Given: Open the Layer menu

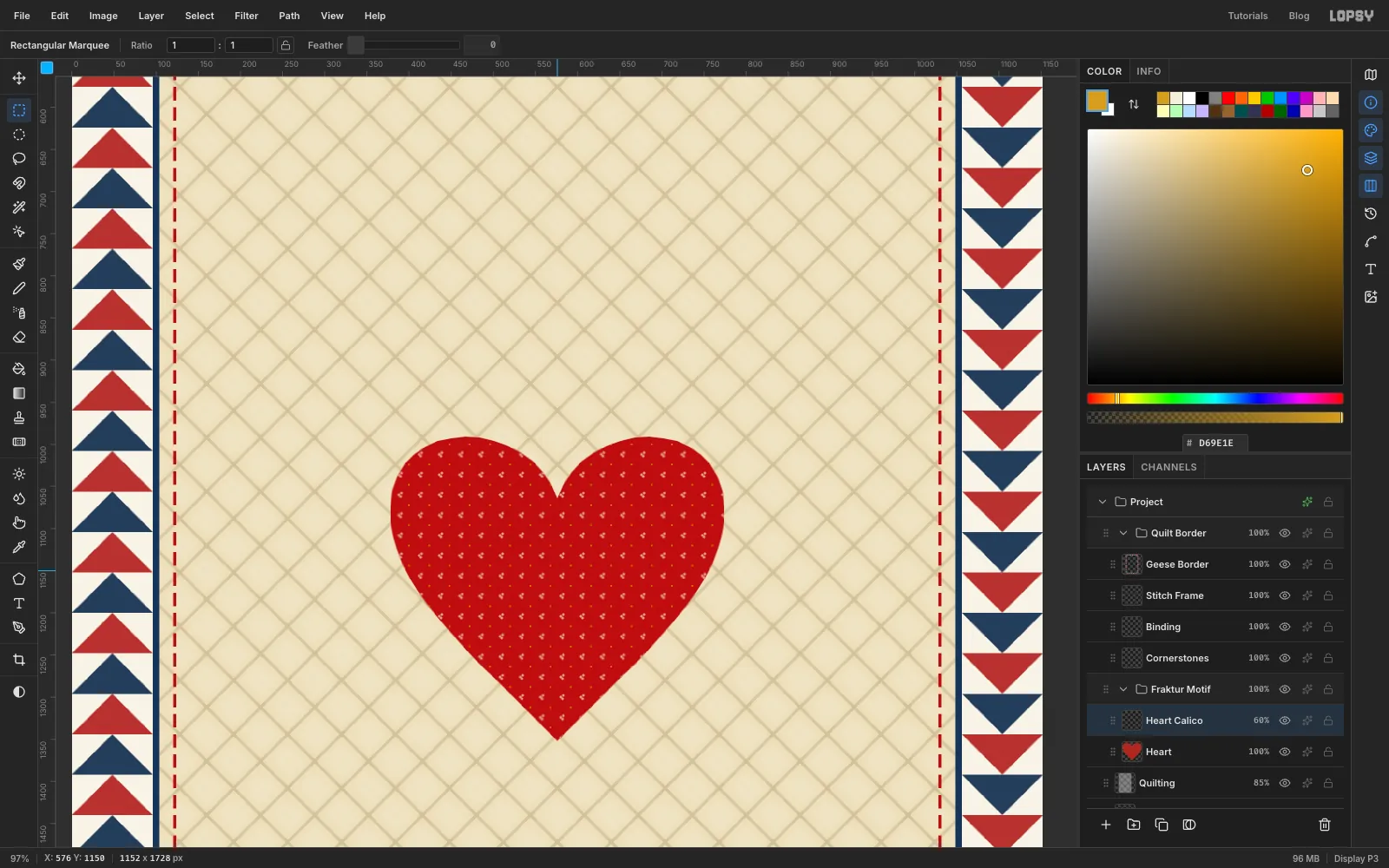Looking at the screenshot, I should [151, 16].
